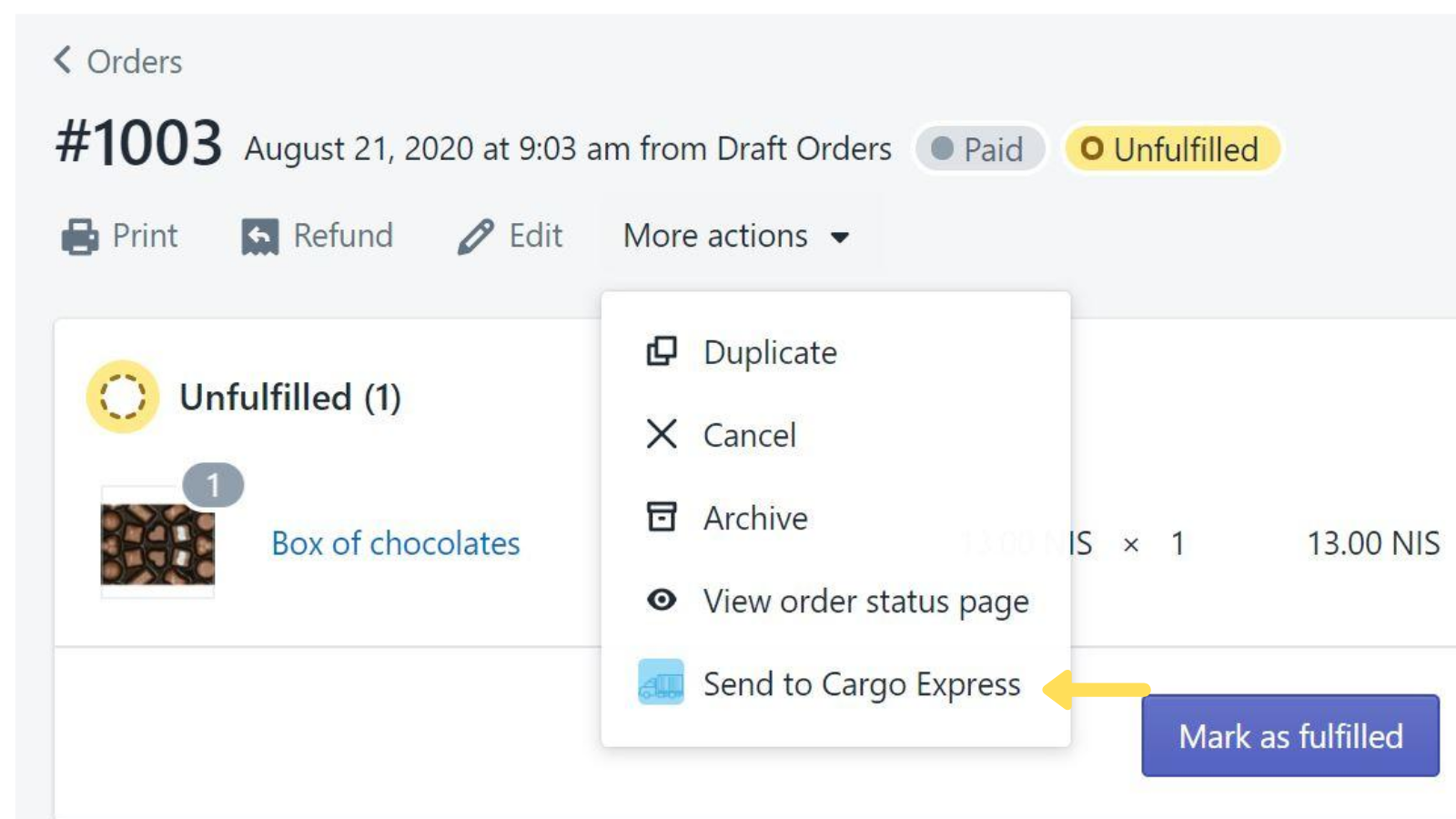Click the Cancel X icon
The height and width of the screenshot is (819, 1456).
661,434
